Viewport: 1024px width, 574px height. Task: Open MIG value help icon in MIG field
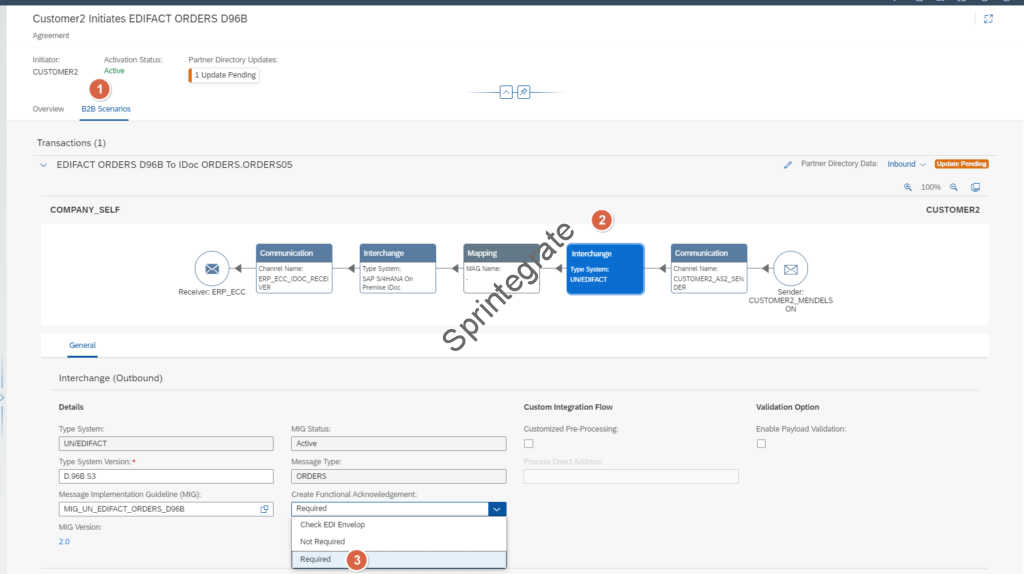(x=265, y=509)
